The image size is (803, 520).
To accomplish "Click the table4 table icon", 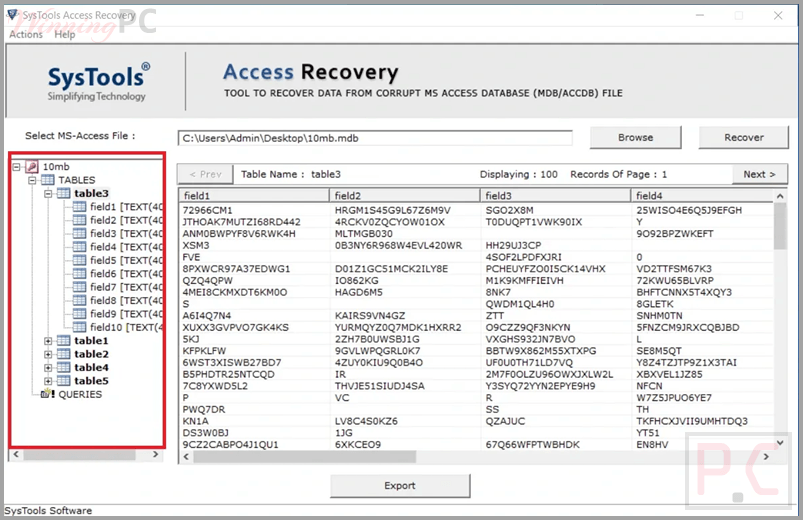I will [x=64, y=367].
